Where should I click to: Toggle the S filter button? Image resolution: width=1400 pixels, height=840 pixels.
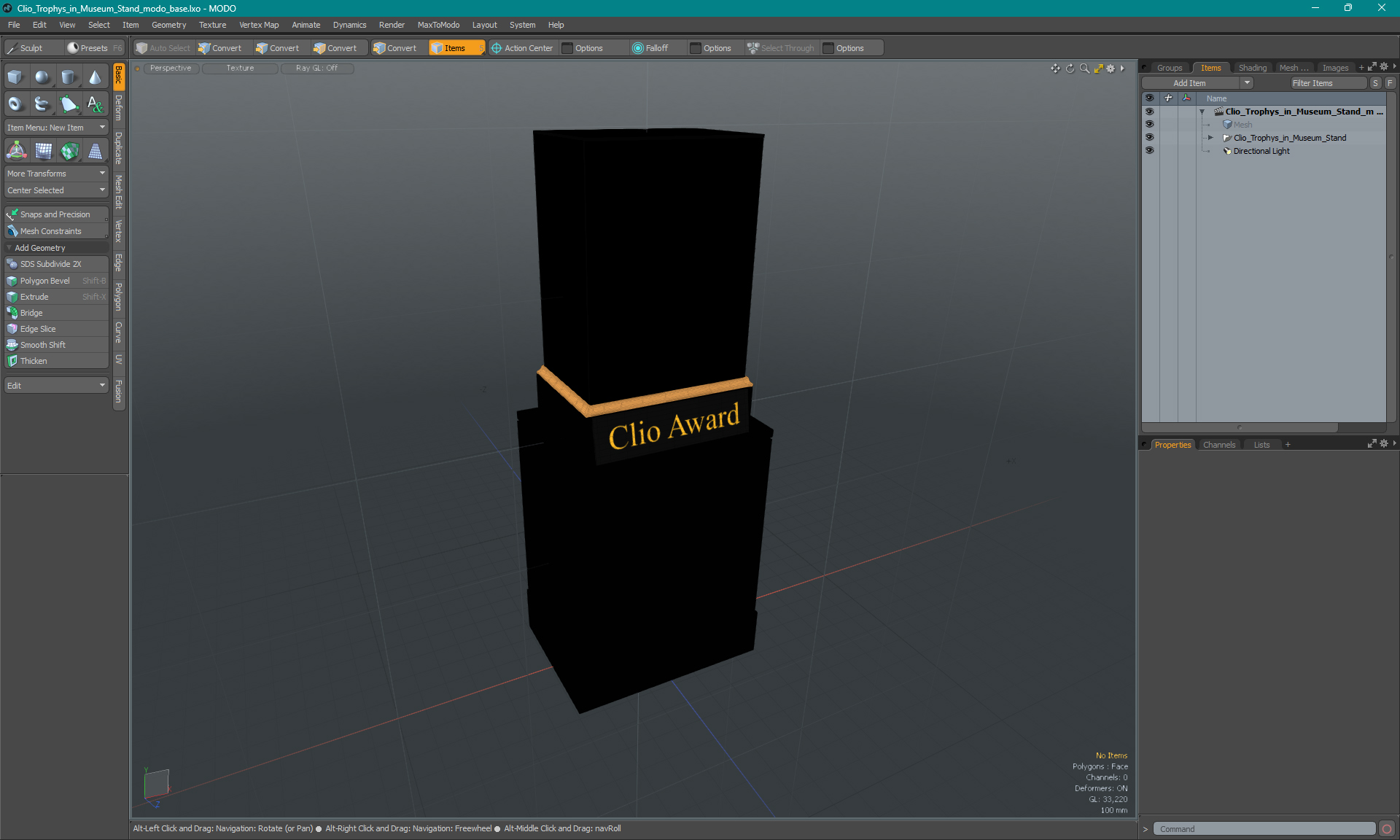point(1375,83)
